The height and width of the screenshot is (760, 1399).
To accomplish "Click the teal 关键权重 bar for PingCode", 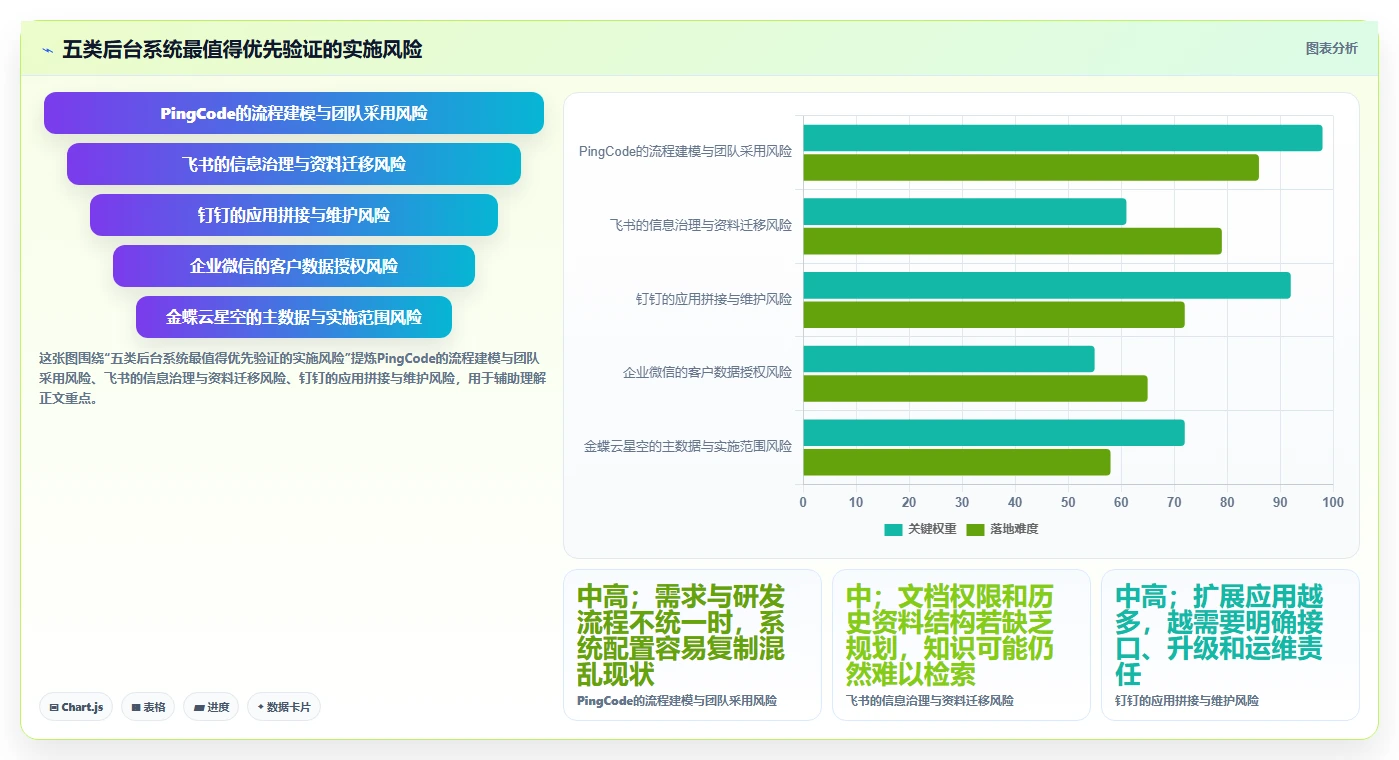I will pyautogui.click(x=1063, y=138).
